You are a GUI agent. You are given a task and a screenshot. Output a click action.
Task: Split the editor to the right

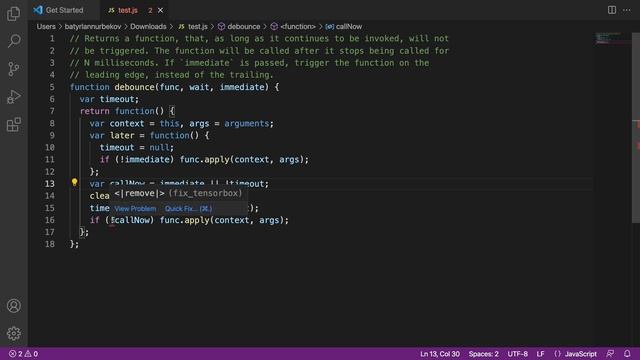pyautogui.click(x=611, y=10)
